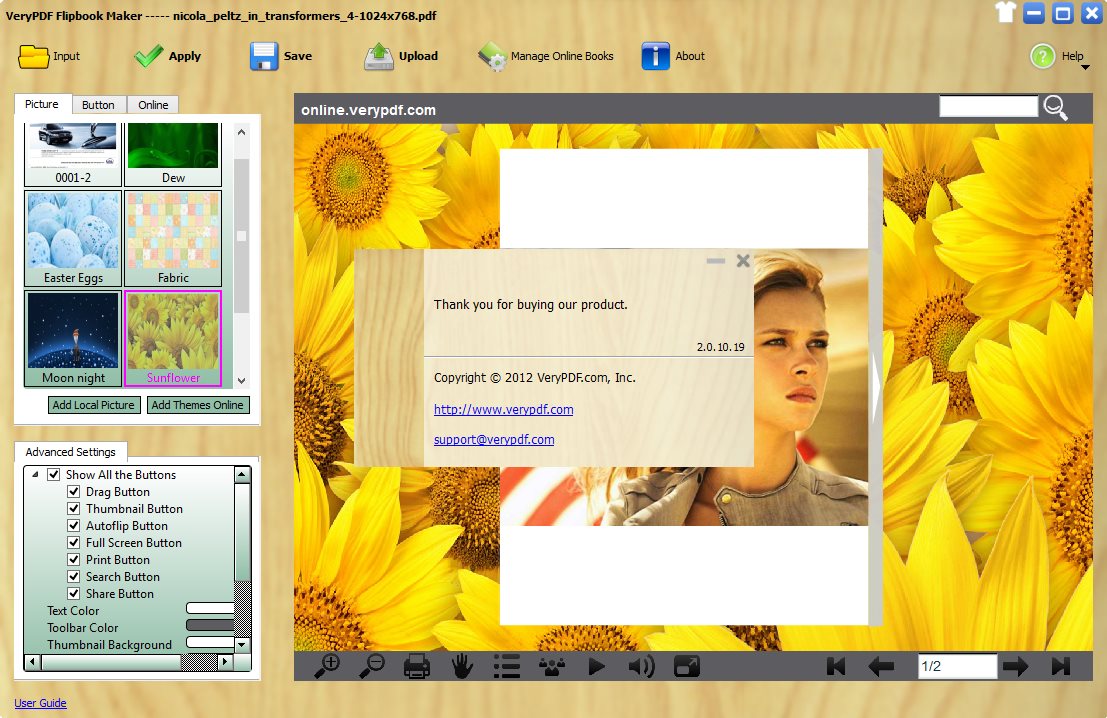
Task: Toggle the Search Button checkbox
Action: click(x=73, y=576)
